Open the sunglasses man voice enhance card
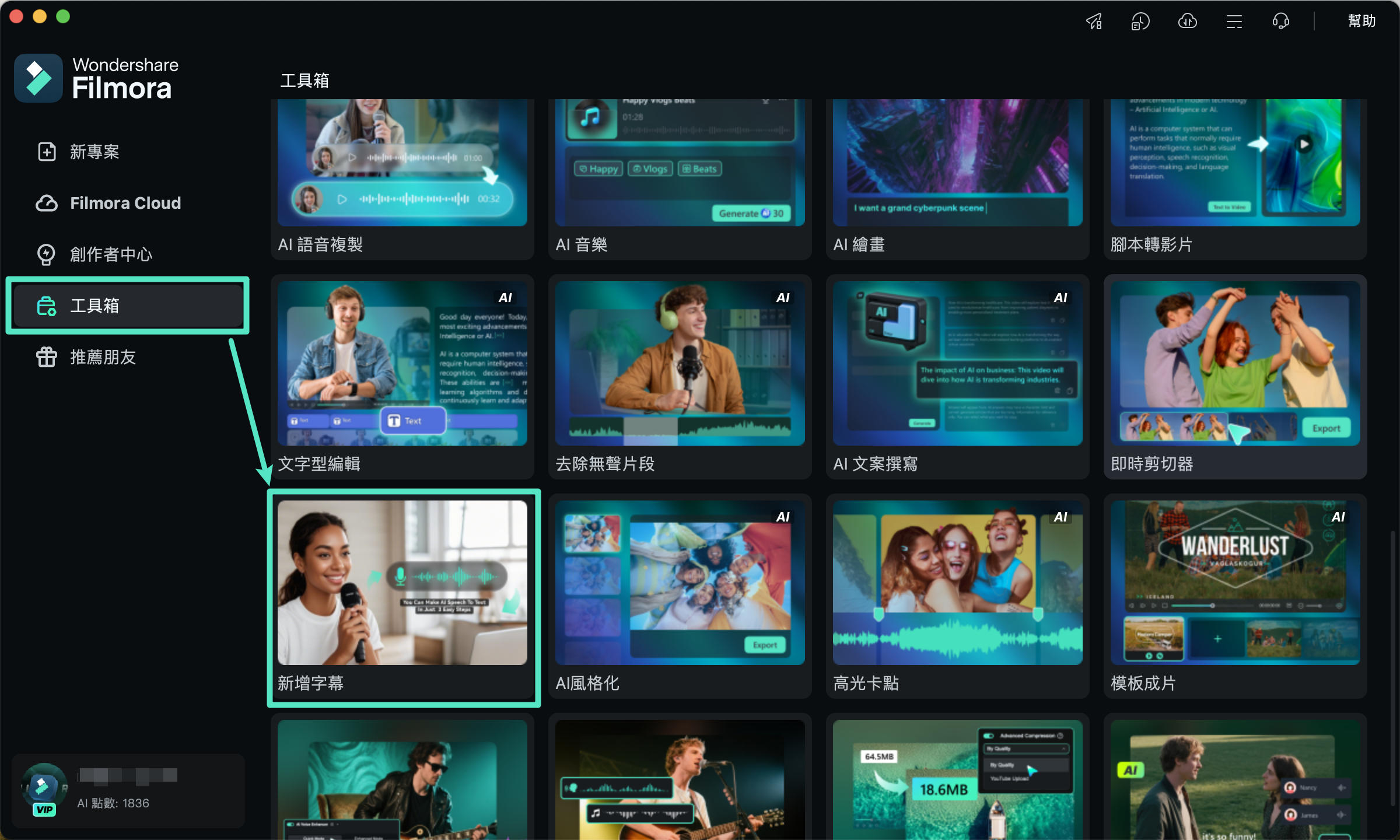 pyautogui.click(x=402, y=777)
